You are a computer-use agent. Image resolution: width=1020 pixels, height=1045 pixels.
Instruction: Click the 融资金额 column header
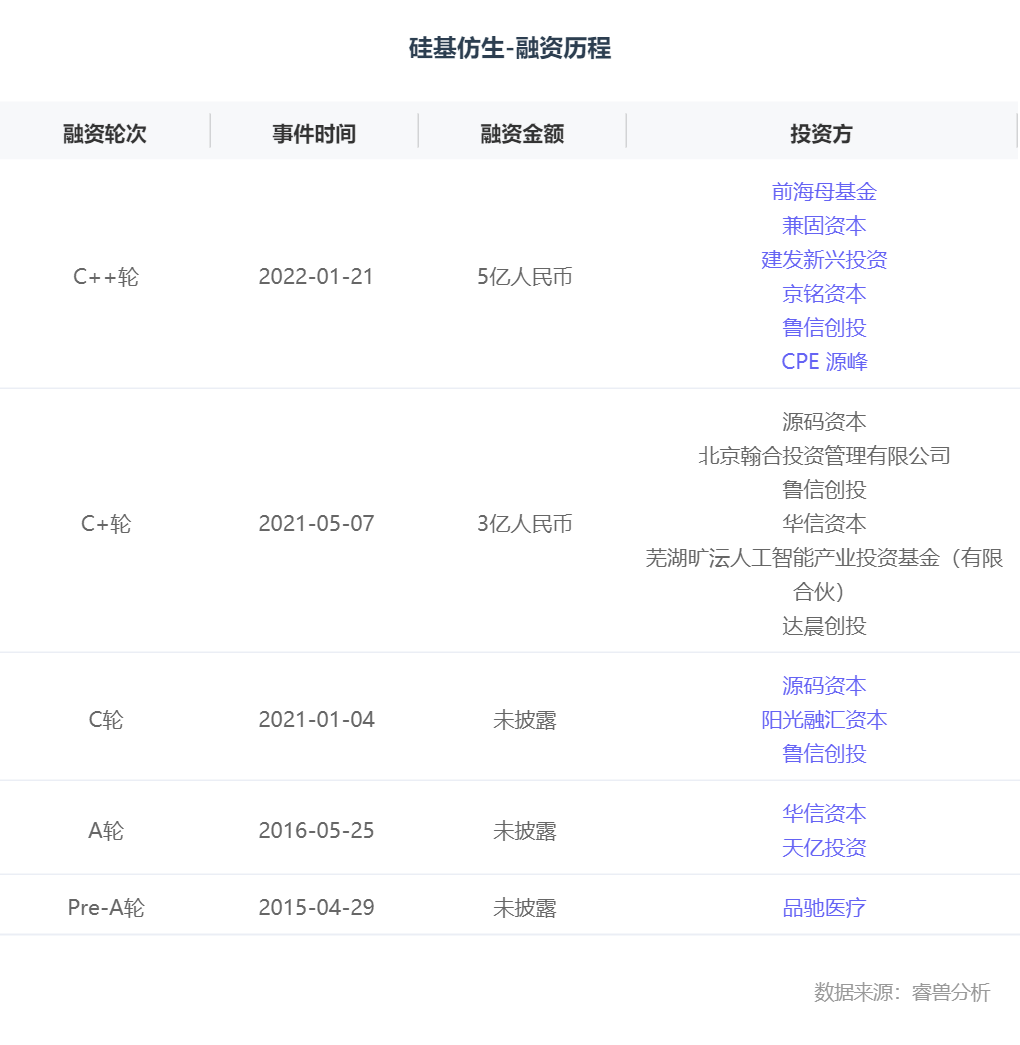pyautogui.click(x=522, y=134)
